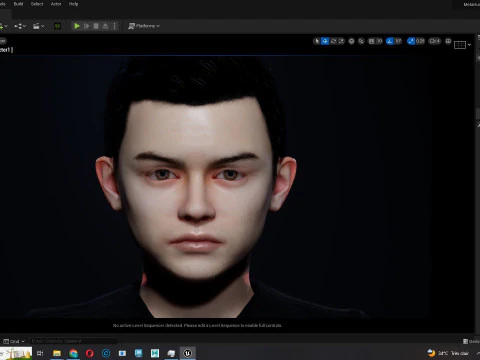Click the Skip frame button next to Play
This screenshot has height=360, width=480.
(x=86, y=26)
